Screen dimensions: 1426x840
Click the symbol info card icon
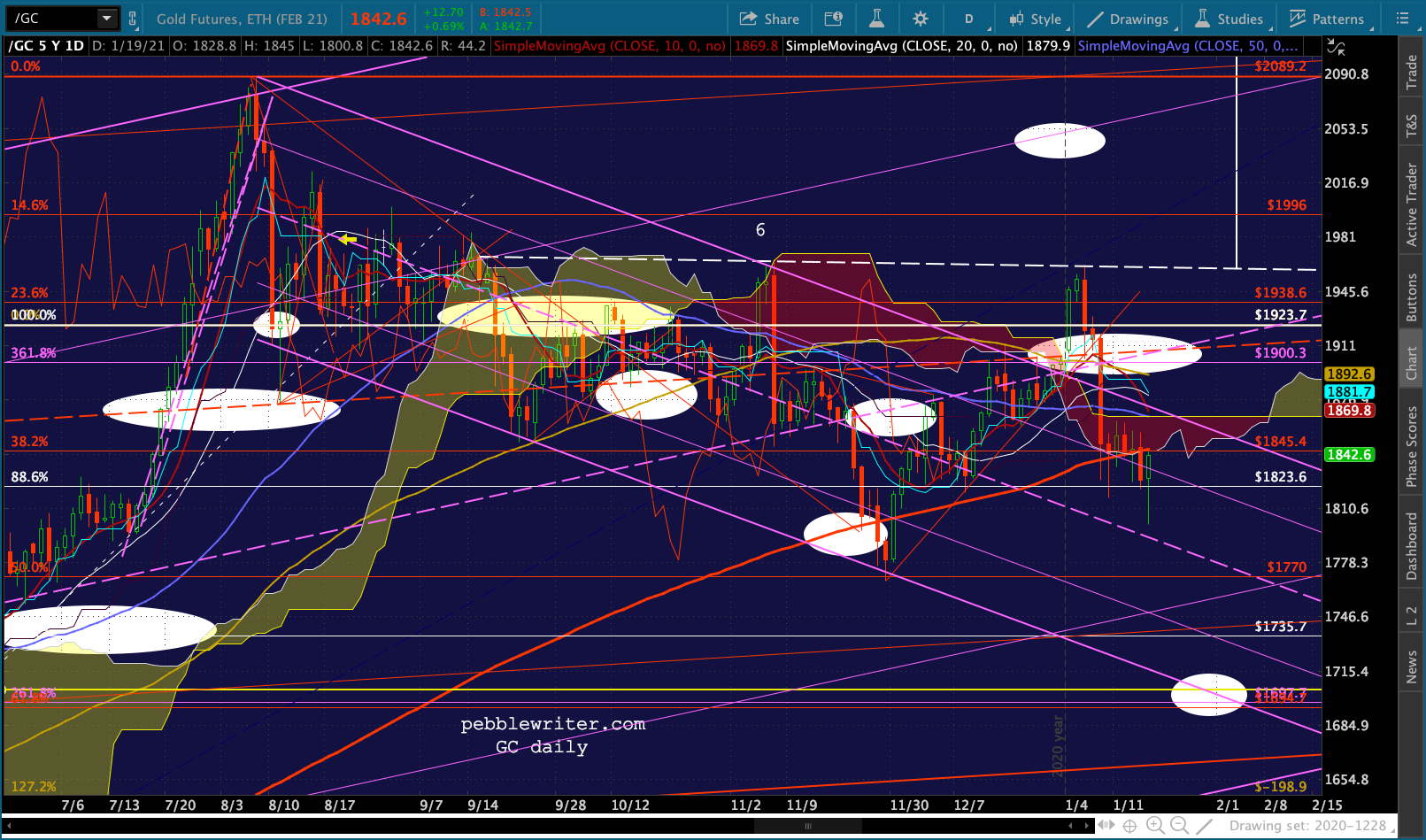(x=833, y=19)
